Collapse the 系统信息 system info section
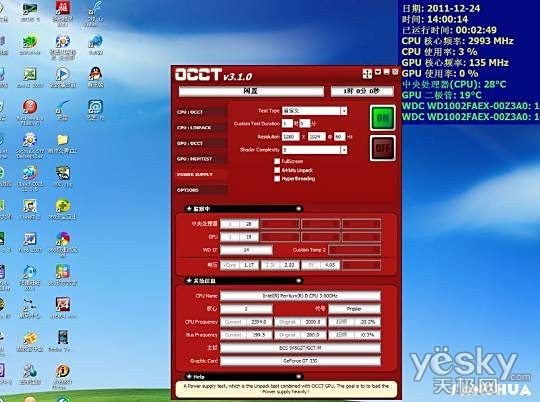Viewport: 540px width, 402px height. 299,281
